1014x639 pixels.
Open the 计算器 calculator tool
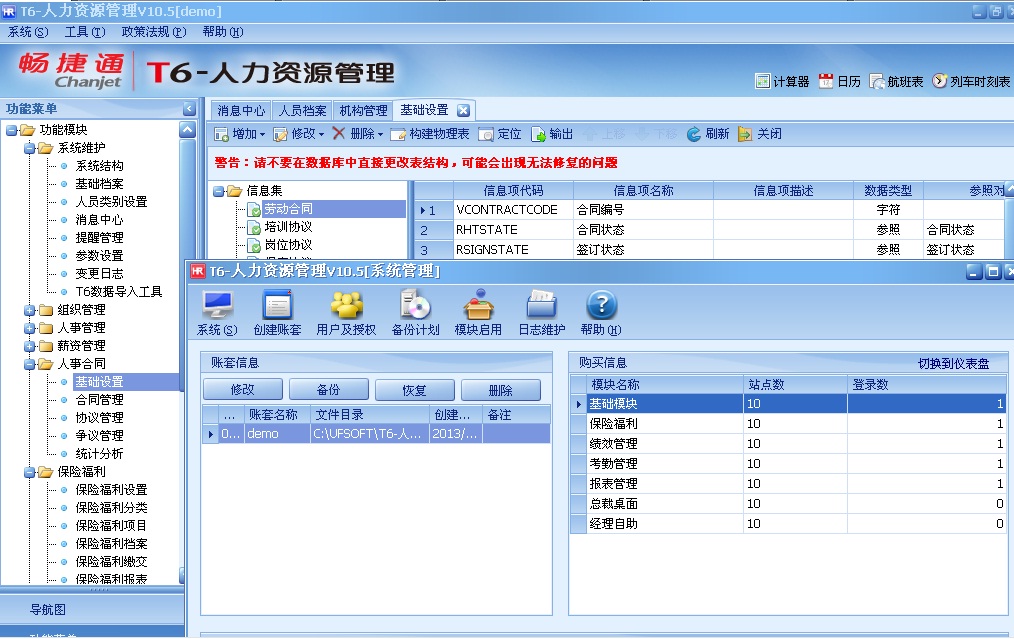tap(782, 81)
